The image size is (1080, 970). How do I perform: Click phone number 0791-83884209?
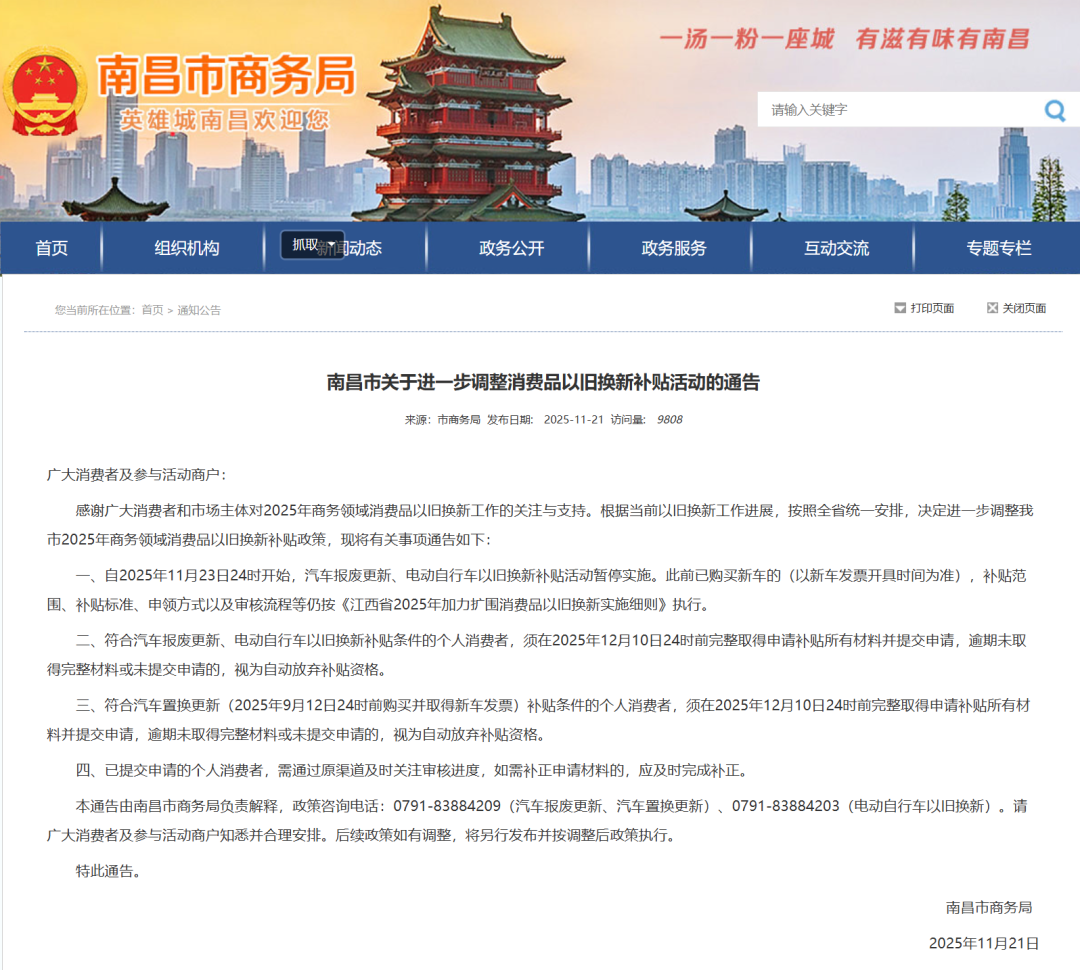click(447, 806)
